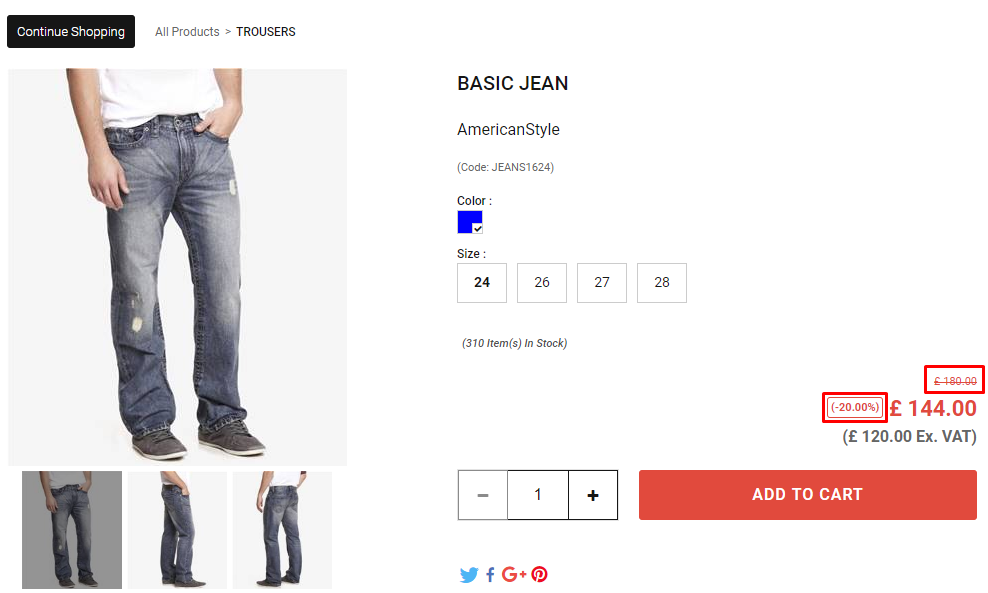Screen dimensions: 988x593
Task: Select the side view jeans thumbnail
Action: tap(177, 530)
